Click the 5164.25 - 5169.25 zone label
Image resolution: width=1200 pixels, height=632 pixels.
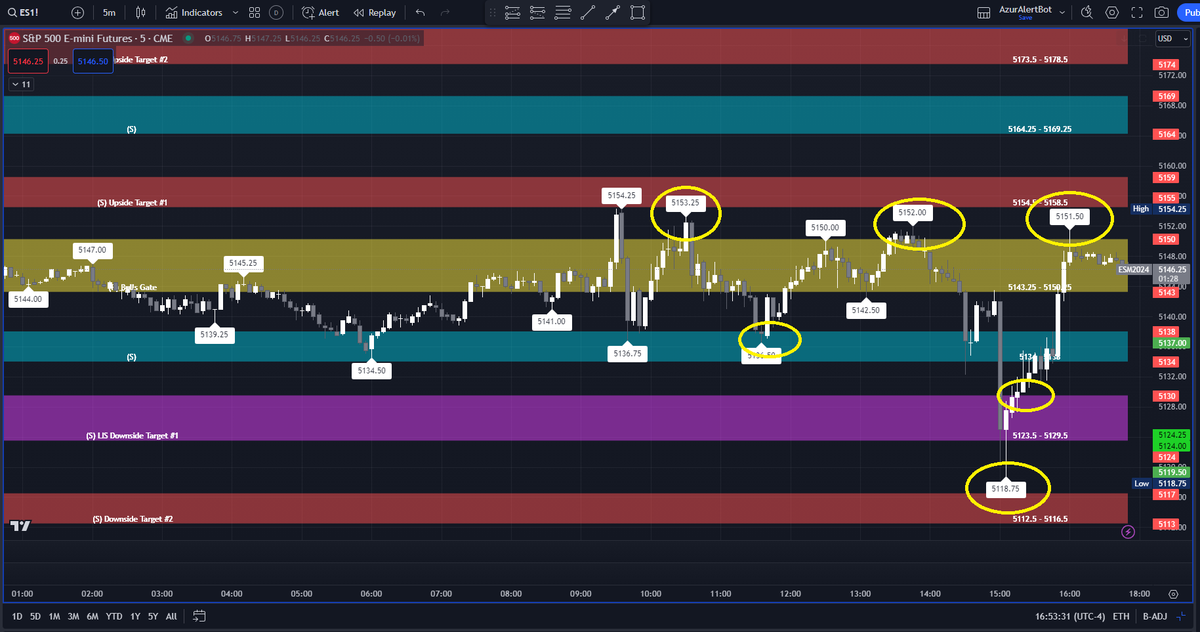click(1040, 129)
